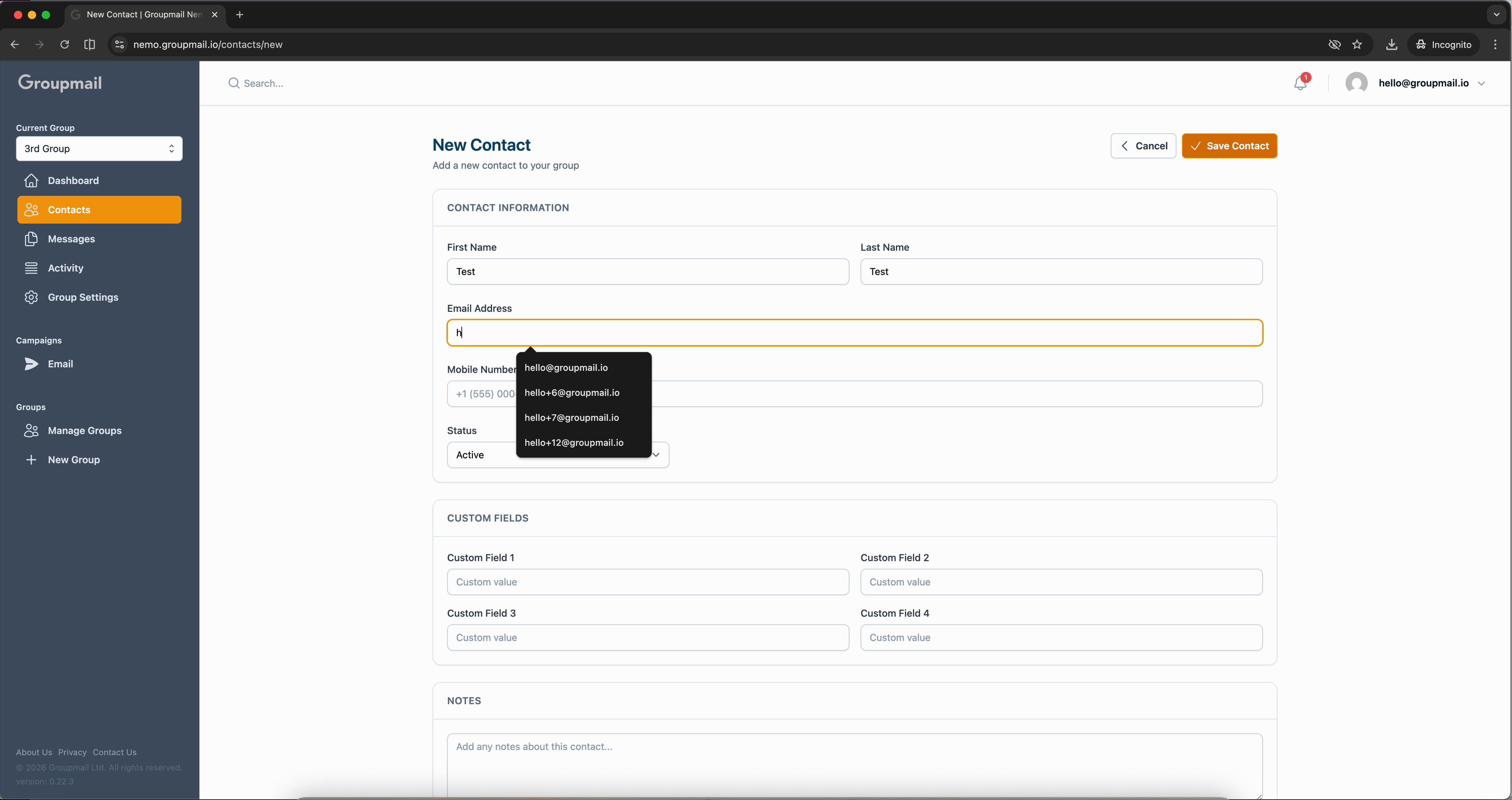
Task: Open browser downloads icon
Action: tap(1391, 45)
